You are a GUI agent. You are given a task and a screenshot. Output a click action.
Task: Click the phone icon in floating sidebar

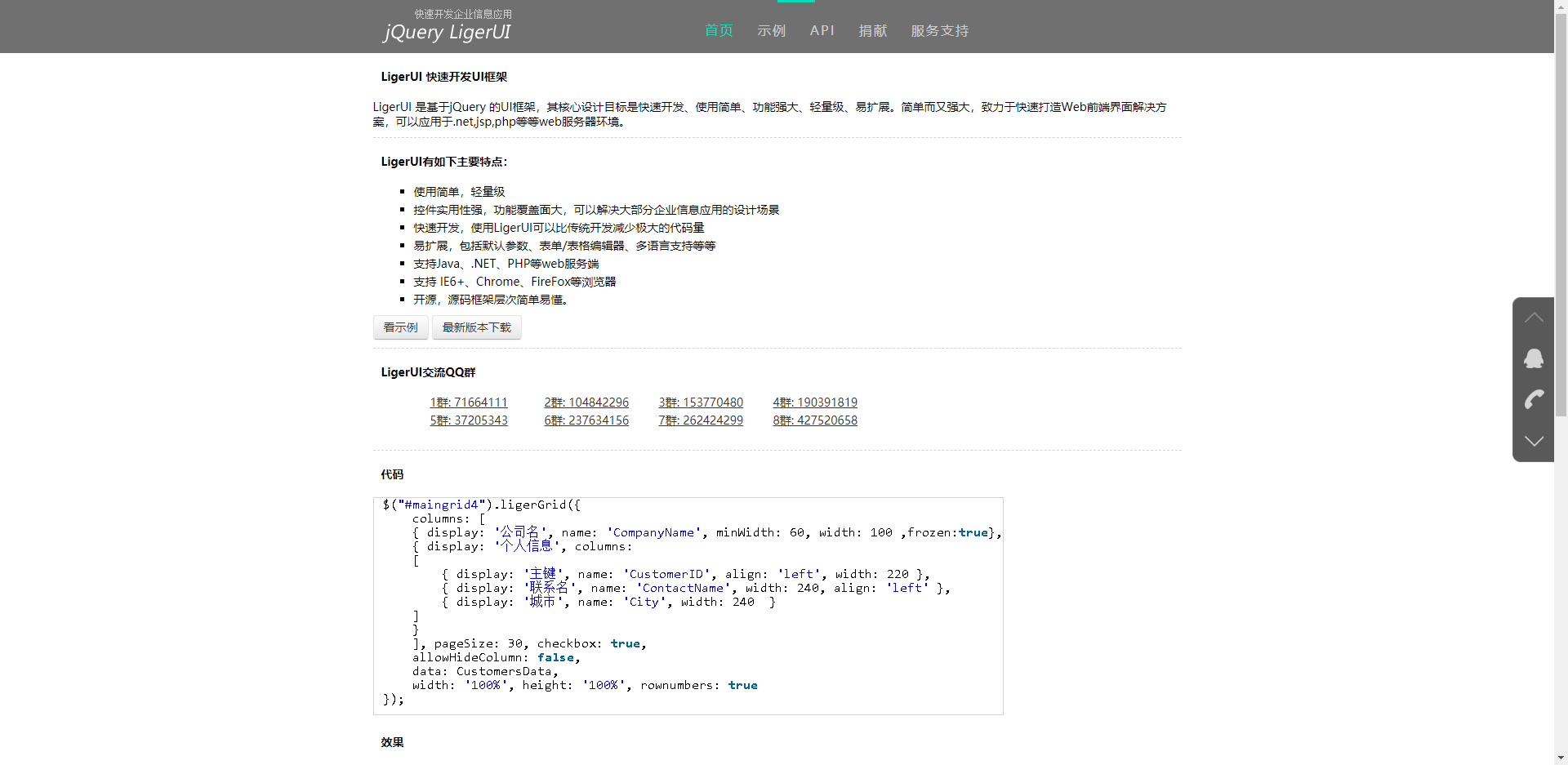[x=1534, y=399]
